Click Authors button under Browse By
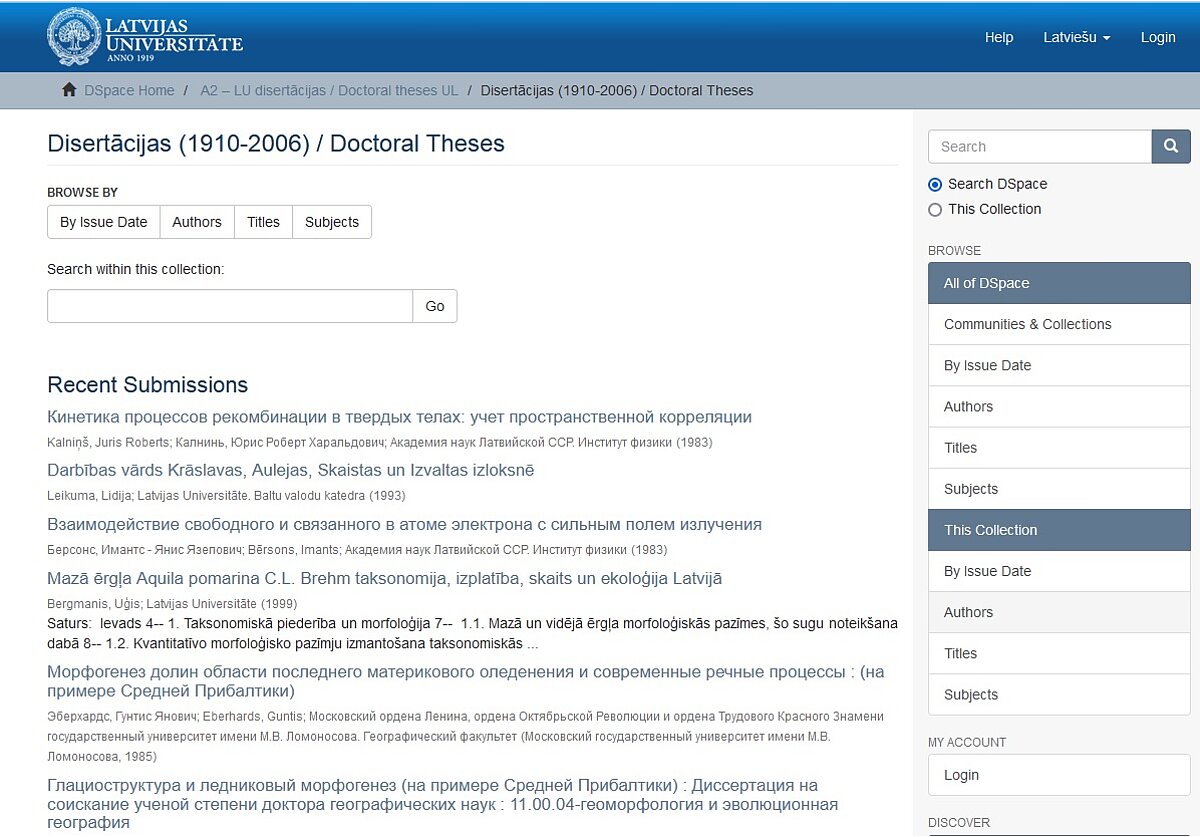 tap(197, 222)
